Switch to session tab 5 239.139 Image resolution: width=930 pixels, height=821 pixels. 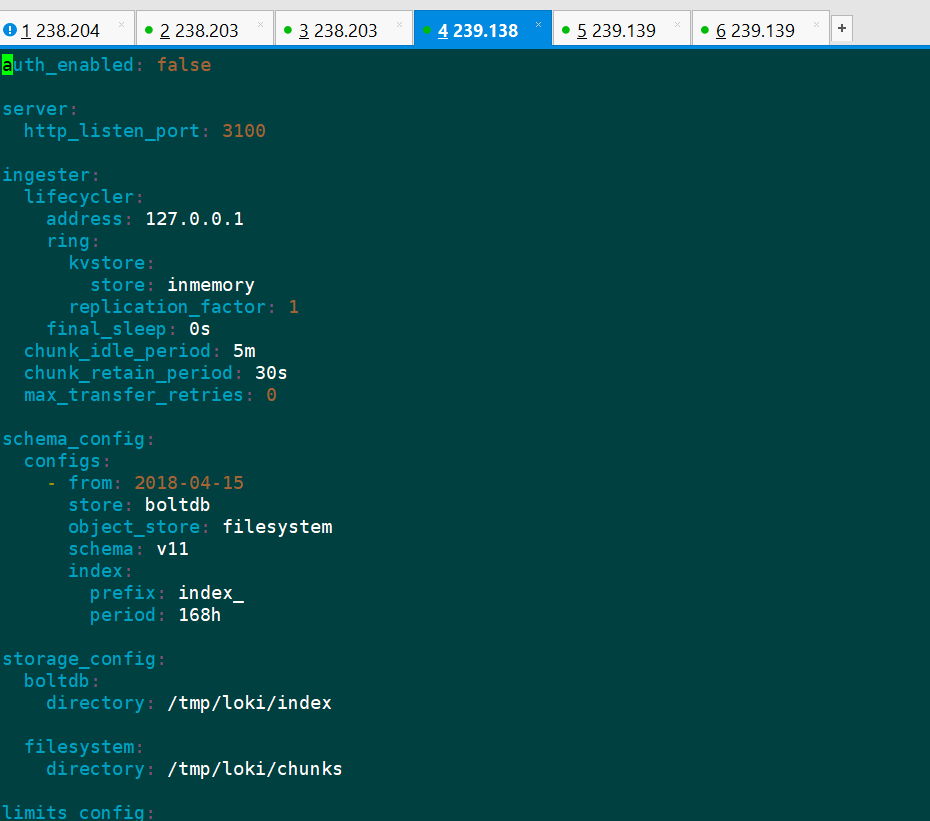(622, 28)
